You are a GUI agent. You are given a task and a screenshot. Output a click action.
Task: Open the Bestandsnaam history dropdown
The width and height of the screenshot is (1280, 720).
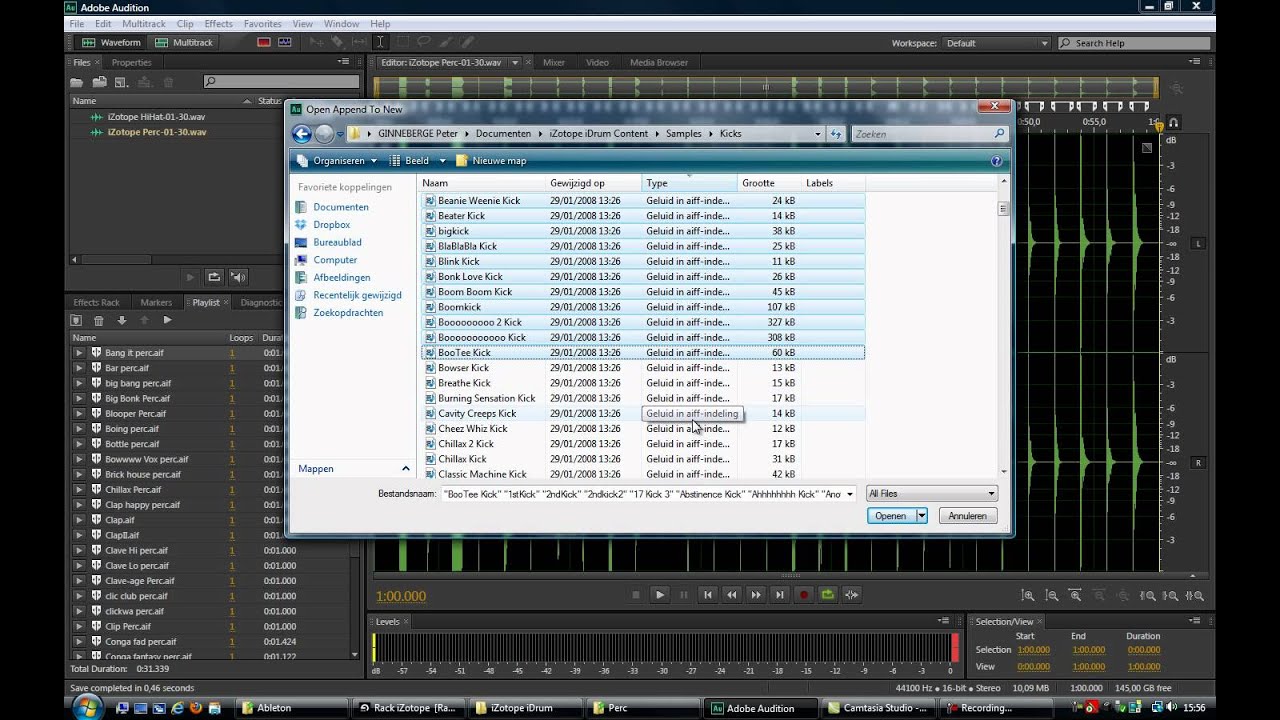pos(850,494)
